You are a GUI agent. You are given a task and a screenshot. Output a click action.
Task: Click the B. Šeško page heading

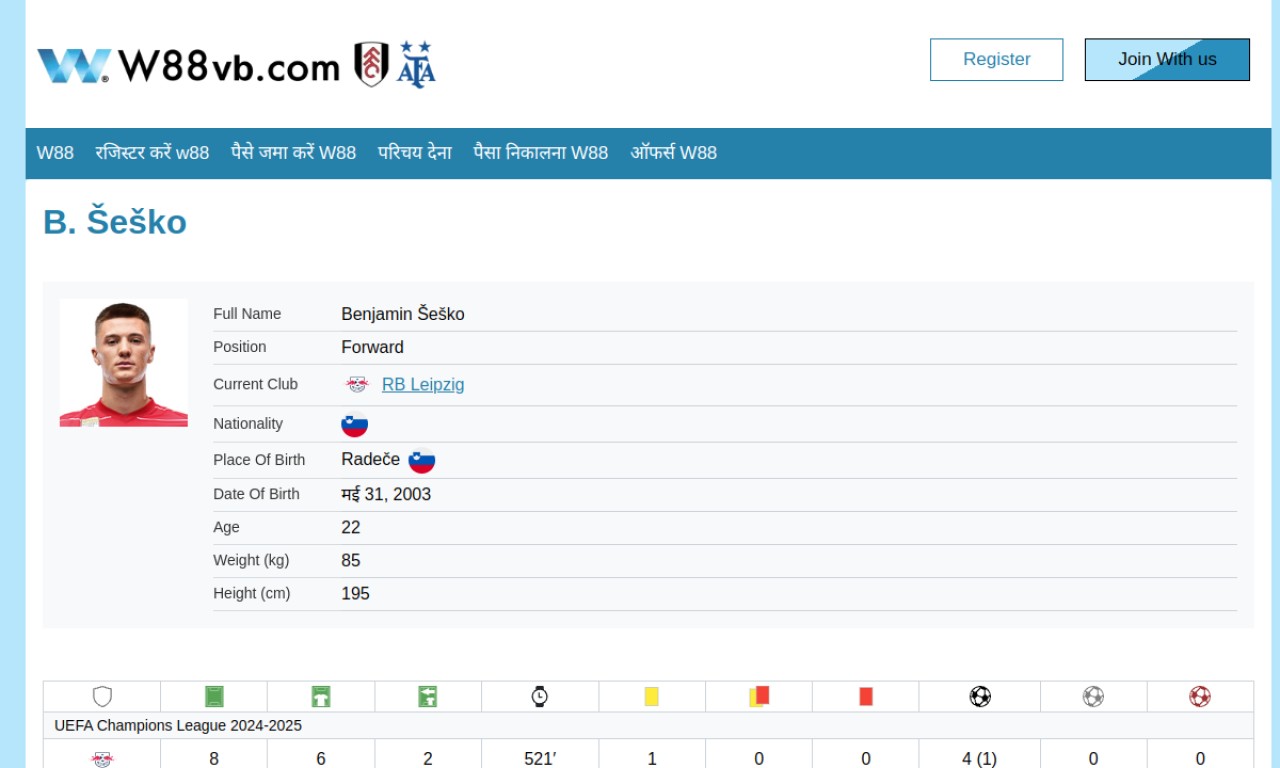pyautogui.click(x=115, y=222)
